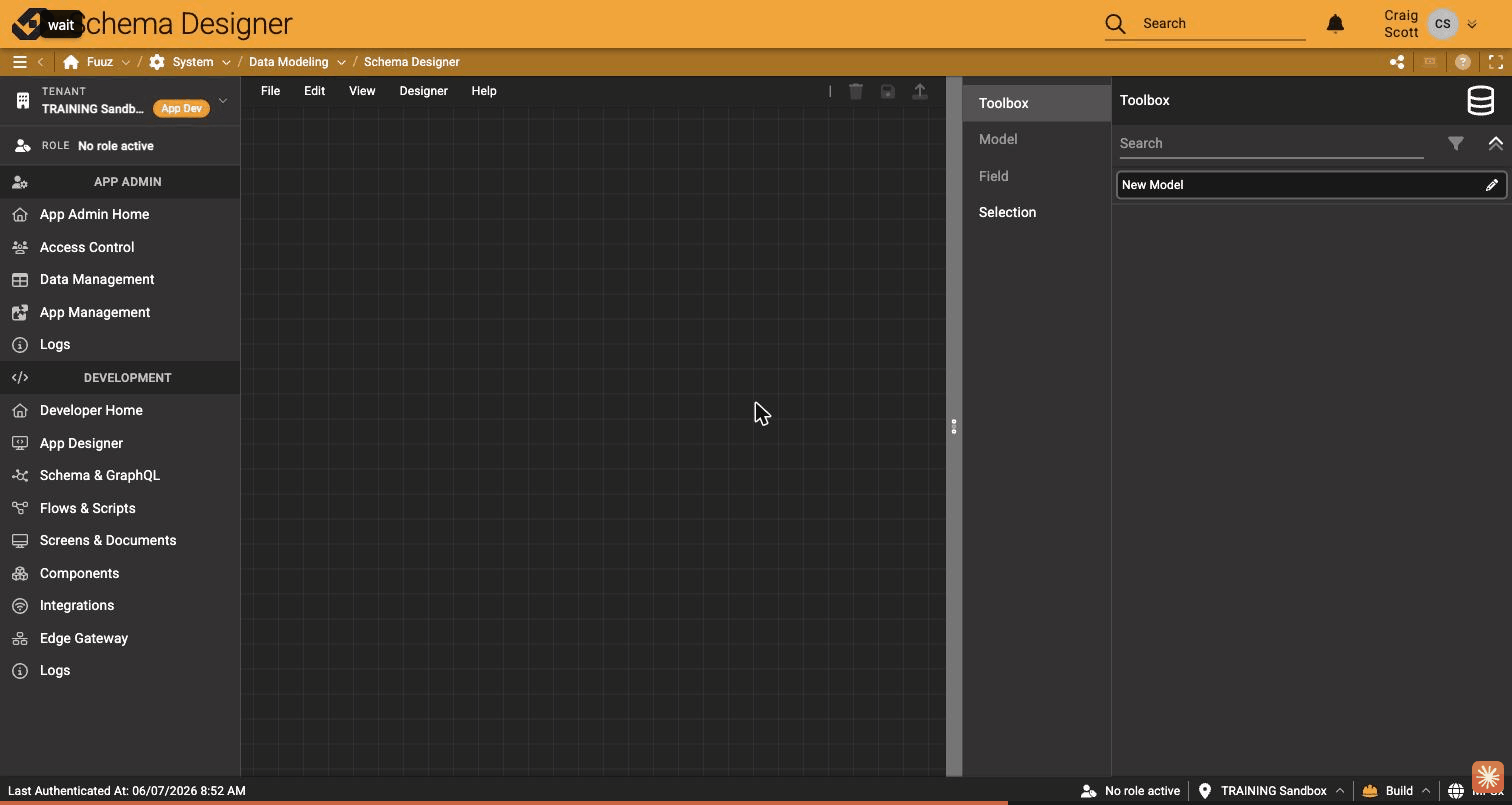Viewport: 1512px width, 805px height.
Task: Click the System gear icon in breadcrumb
Action: tap(157, 62)
